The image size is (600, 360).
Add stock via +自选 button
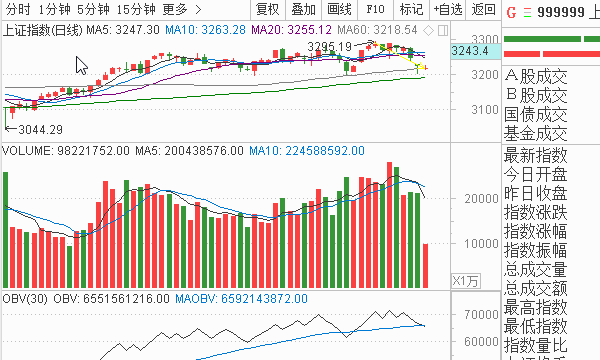click(x=448, y=9)
